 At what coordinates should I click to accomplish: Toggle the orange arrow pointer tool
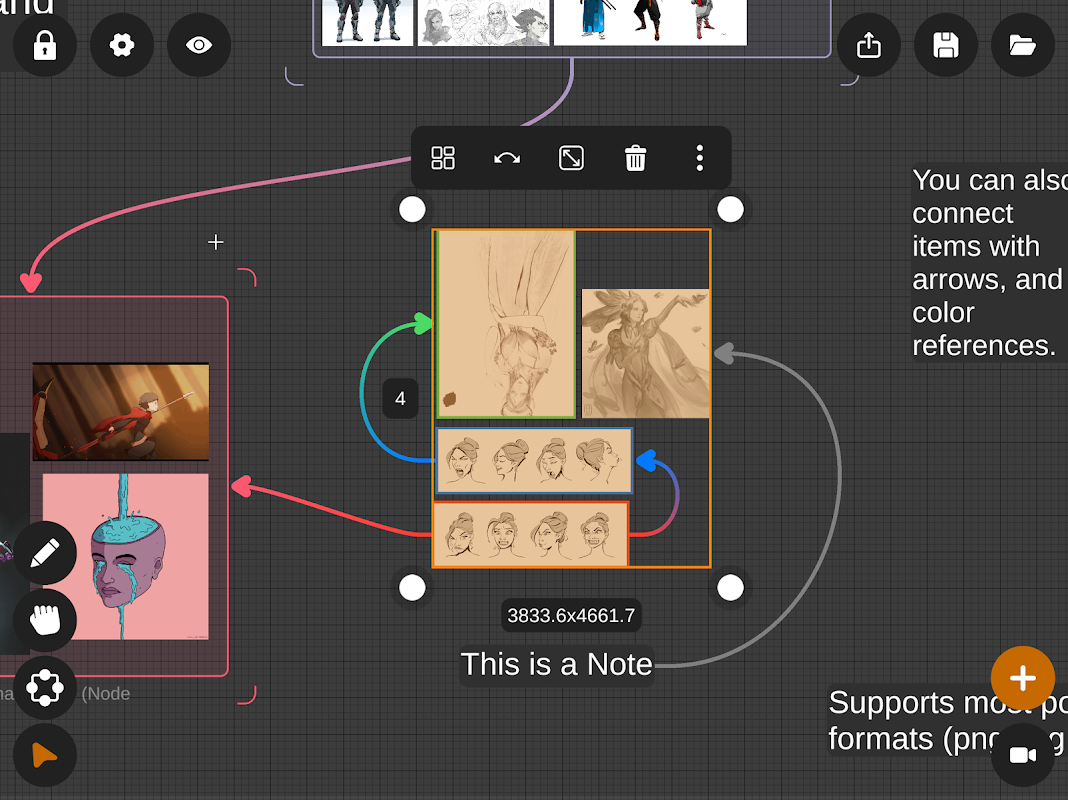45,756
